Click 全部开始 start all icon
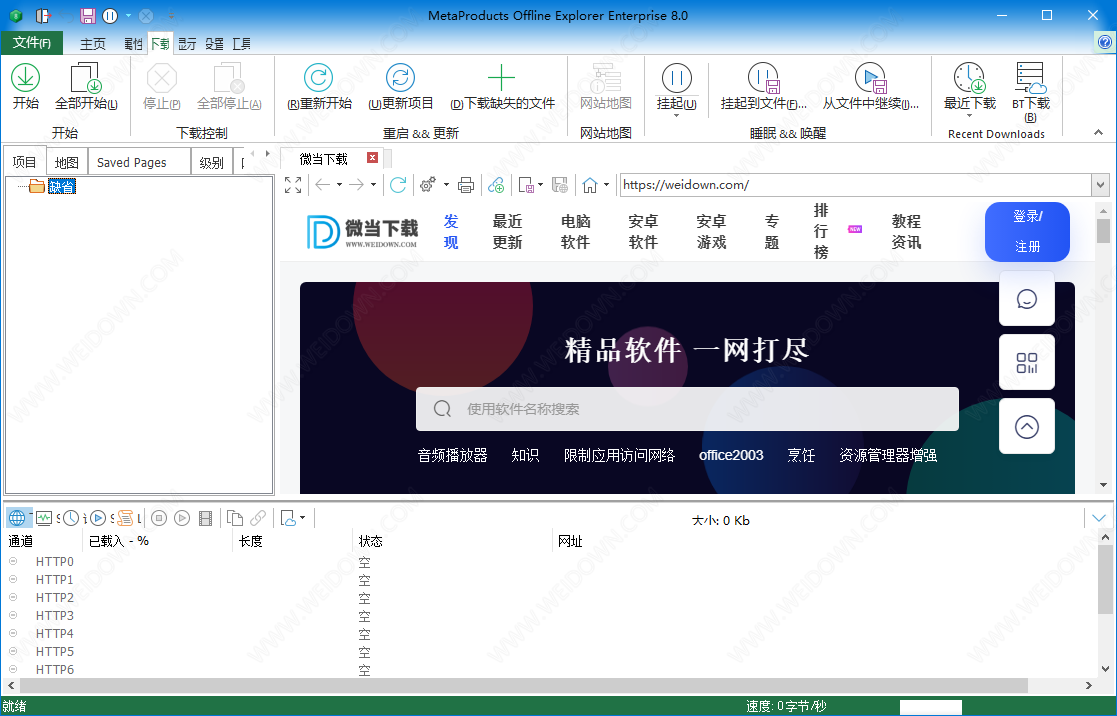Viewport: 1117px width, 716px height. click(x=86, y=78)
